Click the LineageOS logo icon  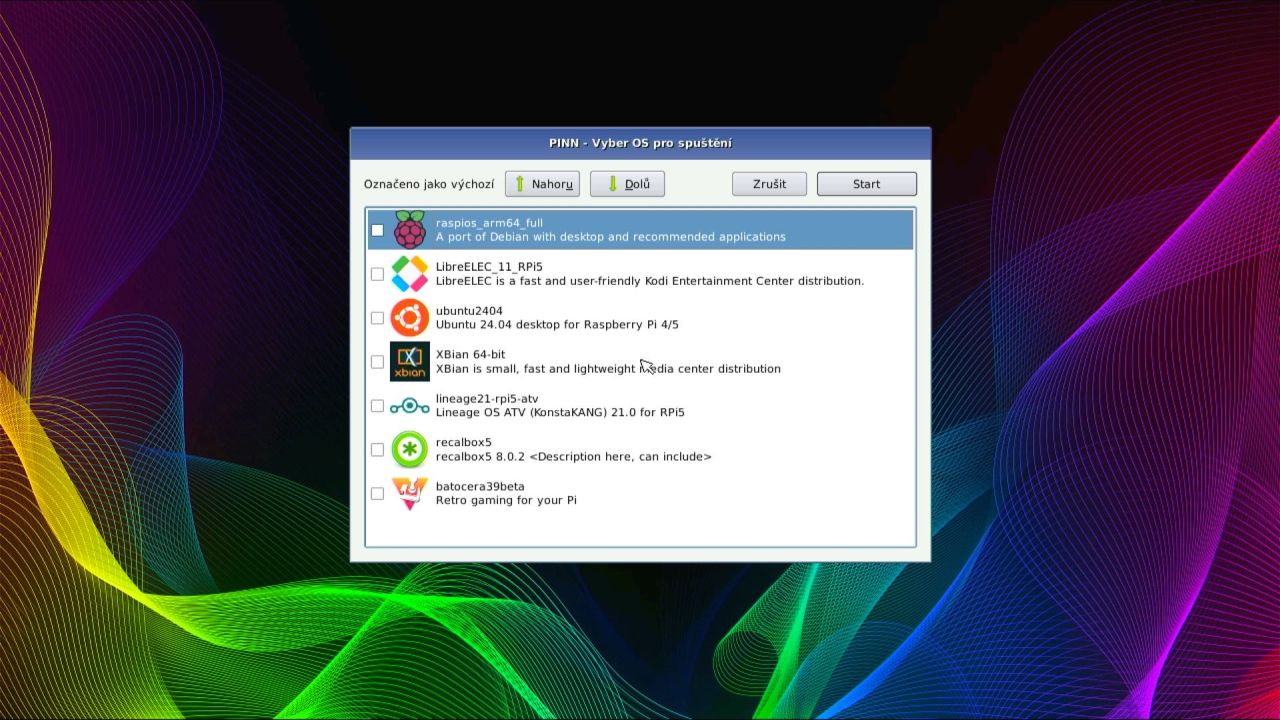[409, 406]
